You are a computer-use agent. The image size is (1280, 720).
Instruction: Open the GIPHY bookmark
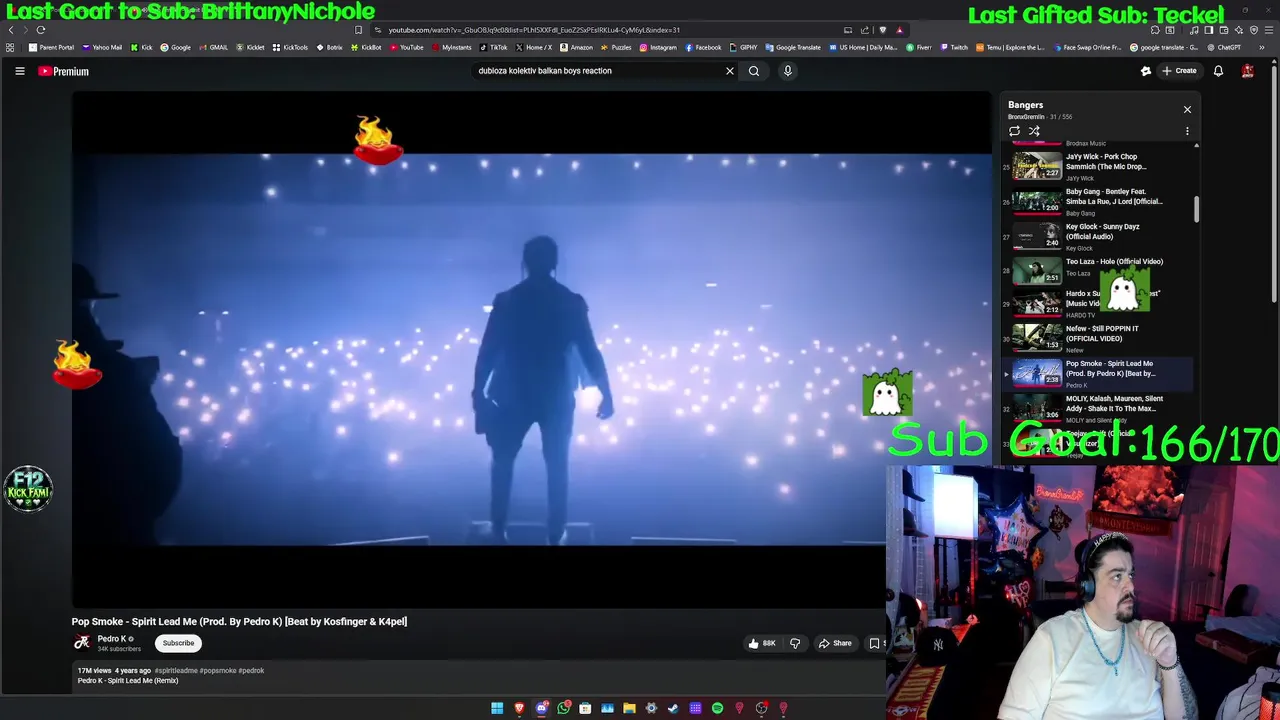[743, 47]
